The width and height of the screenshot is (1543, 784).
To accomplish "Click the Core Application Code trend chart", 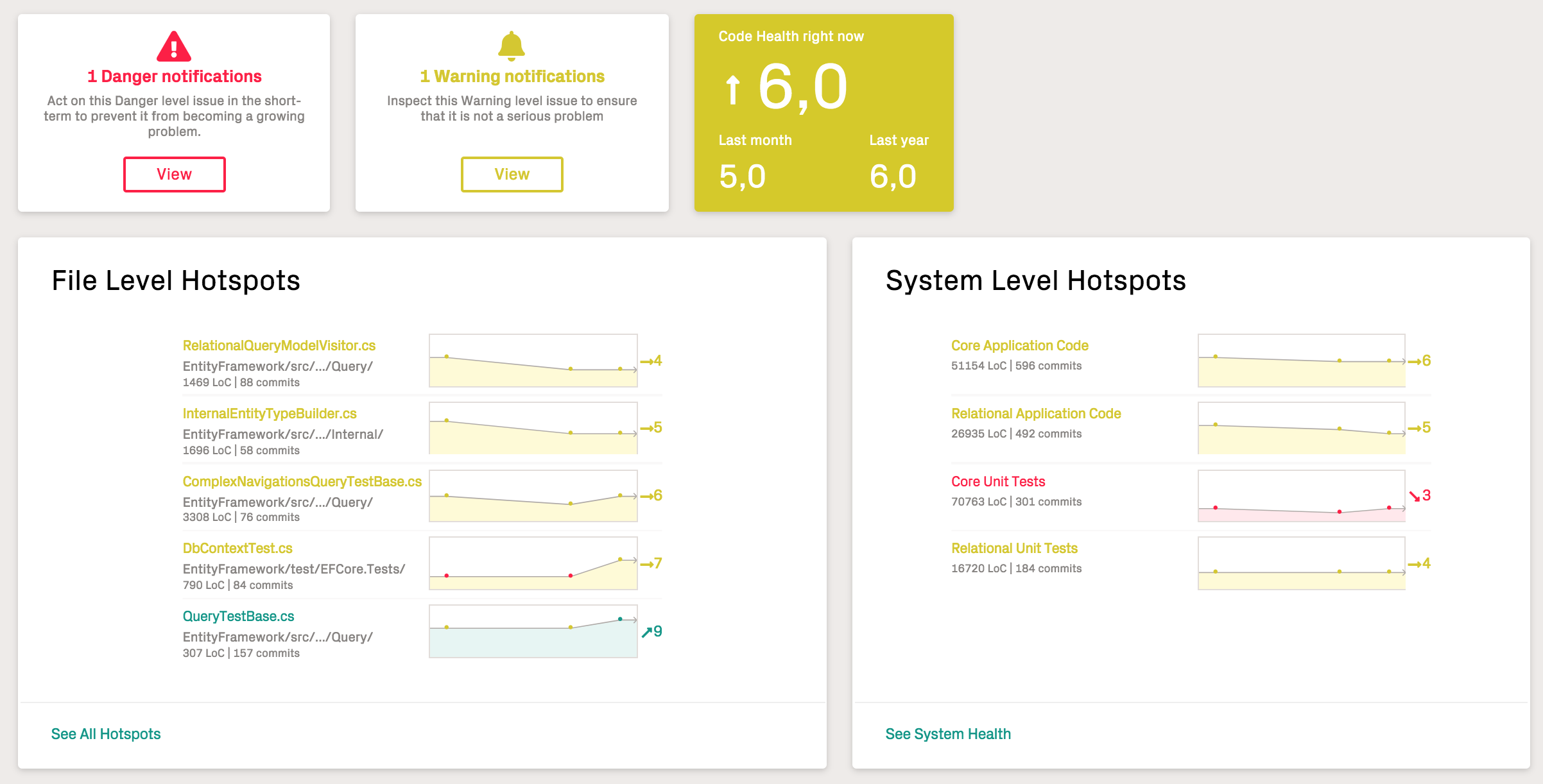I will tap(1302, 361).
